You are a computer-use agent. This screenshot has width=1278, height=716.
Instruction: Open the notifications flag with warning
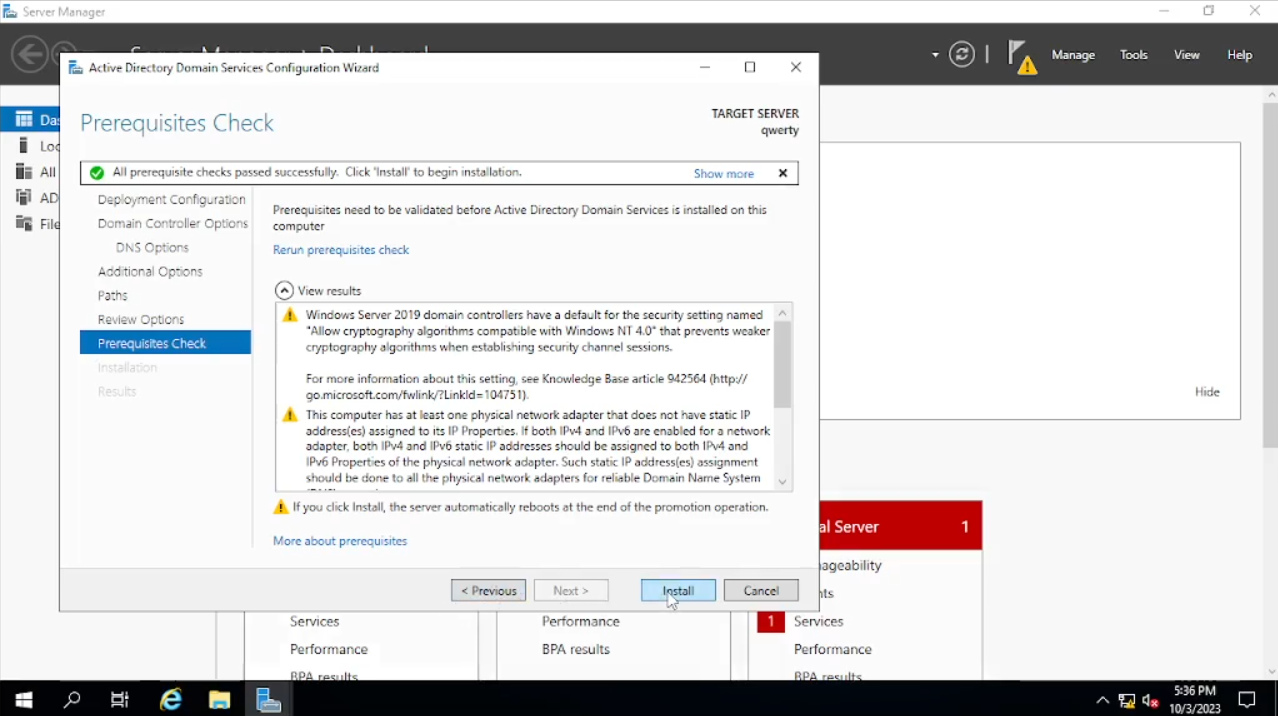pyautogui.click(x=1020, y=56)
